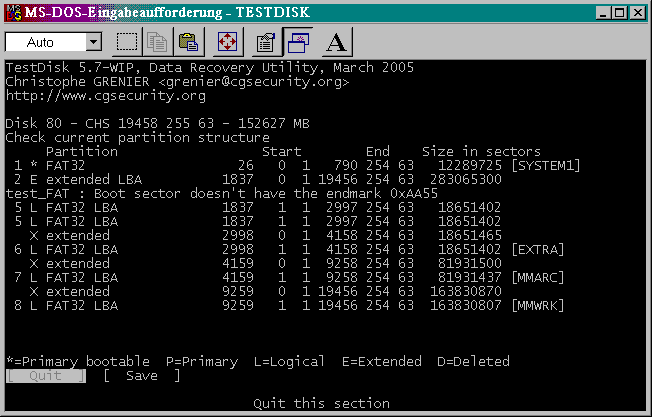This screenshot has height=417, width=652.
Task: Click the http://www.cgsecurity.org text
Action: click(x=106, y=96)
